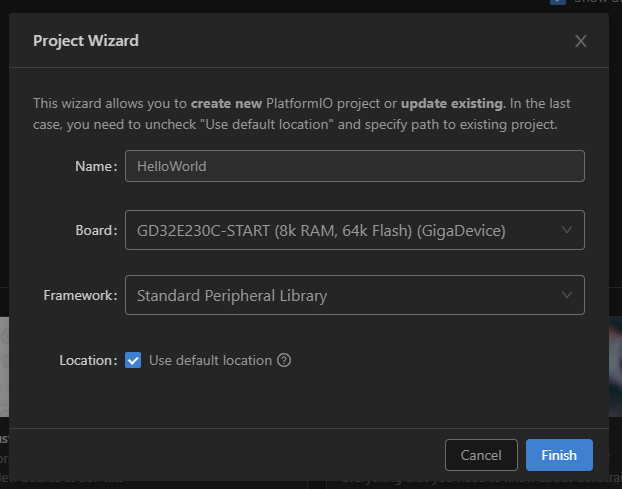Image resolution: width=622 pixels, height=489 pixels.
Task: Click the Project Wizard title text
Action: tap(86, 41)
